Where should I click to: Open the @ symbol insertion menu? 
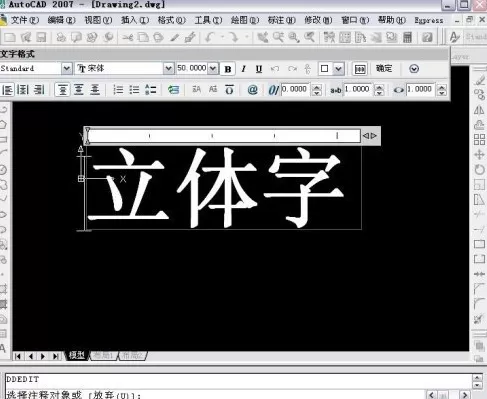(x=252, y=89)
